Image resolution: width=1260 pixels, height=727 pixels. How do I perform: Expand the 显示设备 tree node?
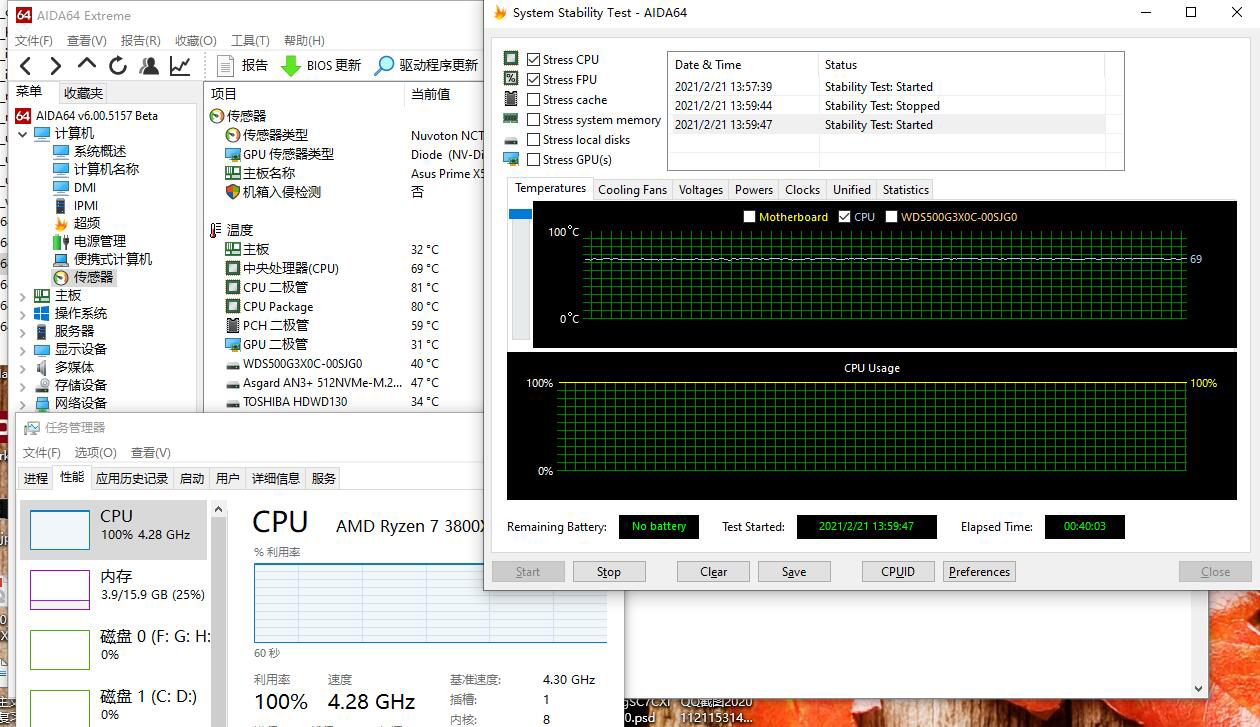[x=23, y=350]
